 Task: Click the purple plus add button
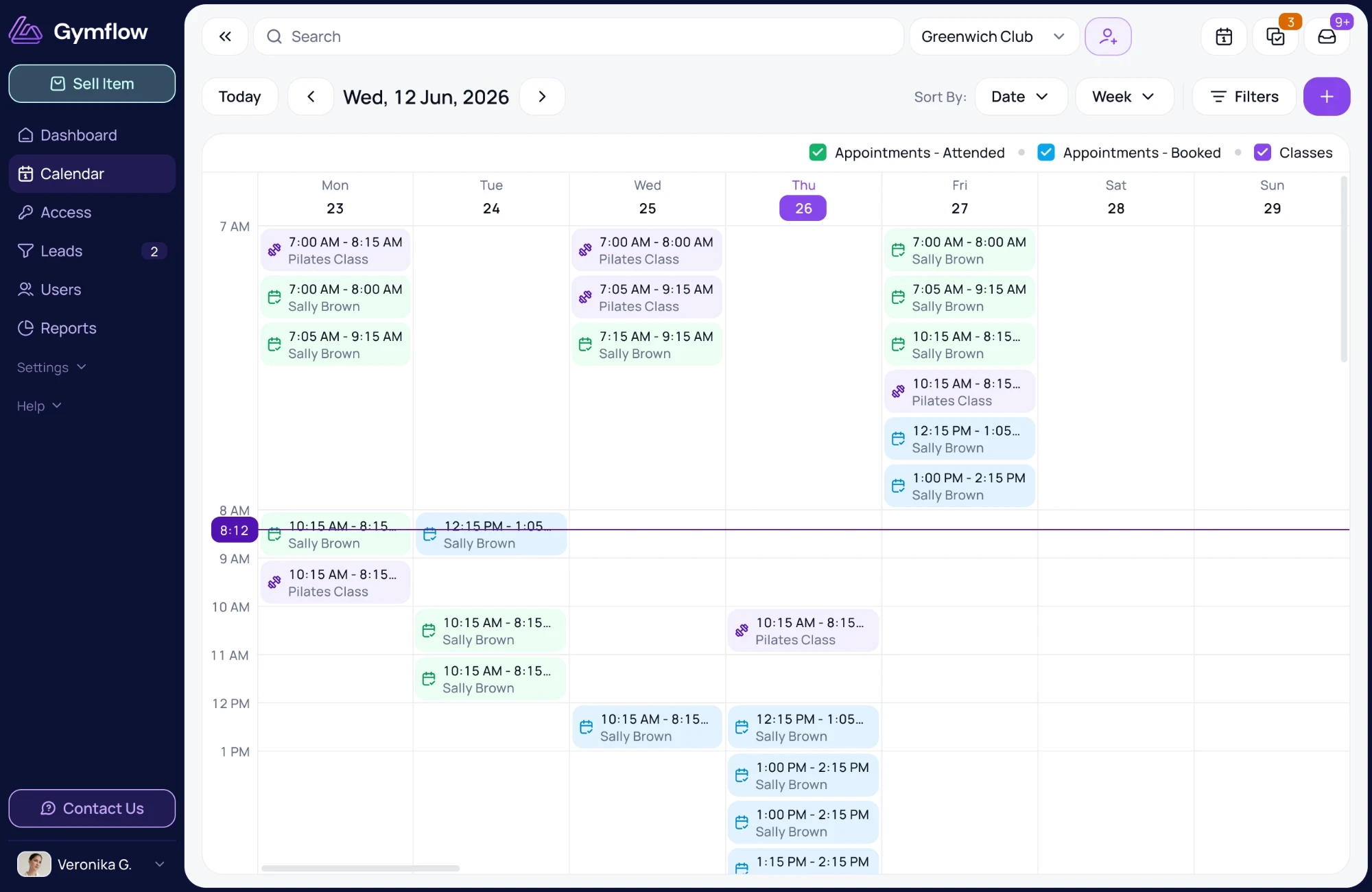(1327, 97)
